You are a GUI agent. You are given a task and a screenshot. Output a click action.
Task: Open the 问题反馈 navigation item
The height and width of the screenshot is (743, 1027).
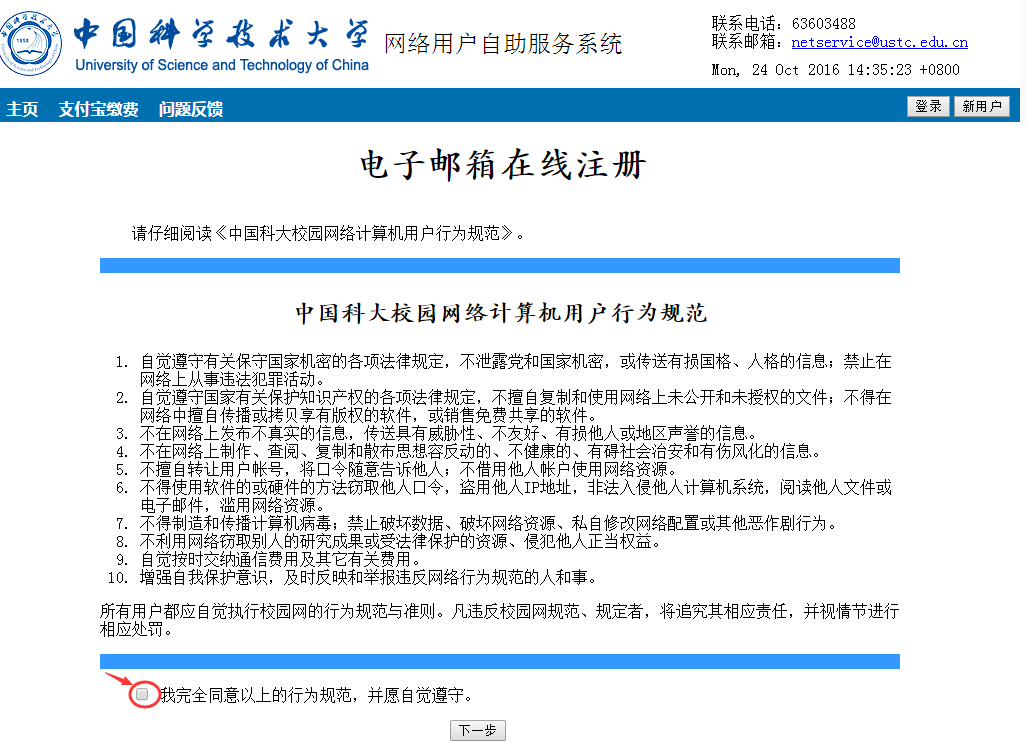tap(190, 109)
